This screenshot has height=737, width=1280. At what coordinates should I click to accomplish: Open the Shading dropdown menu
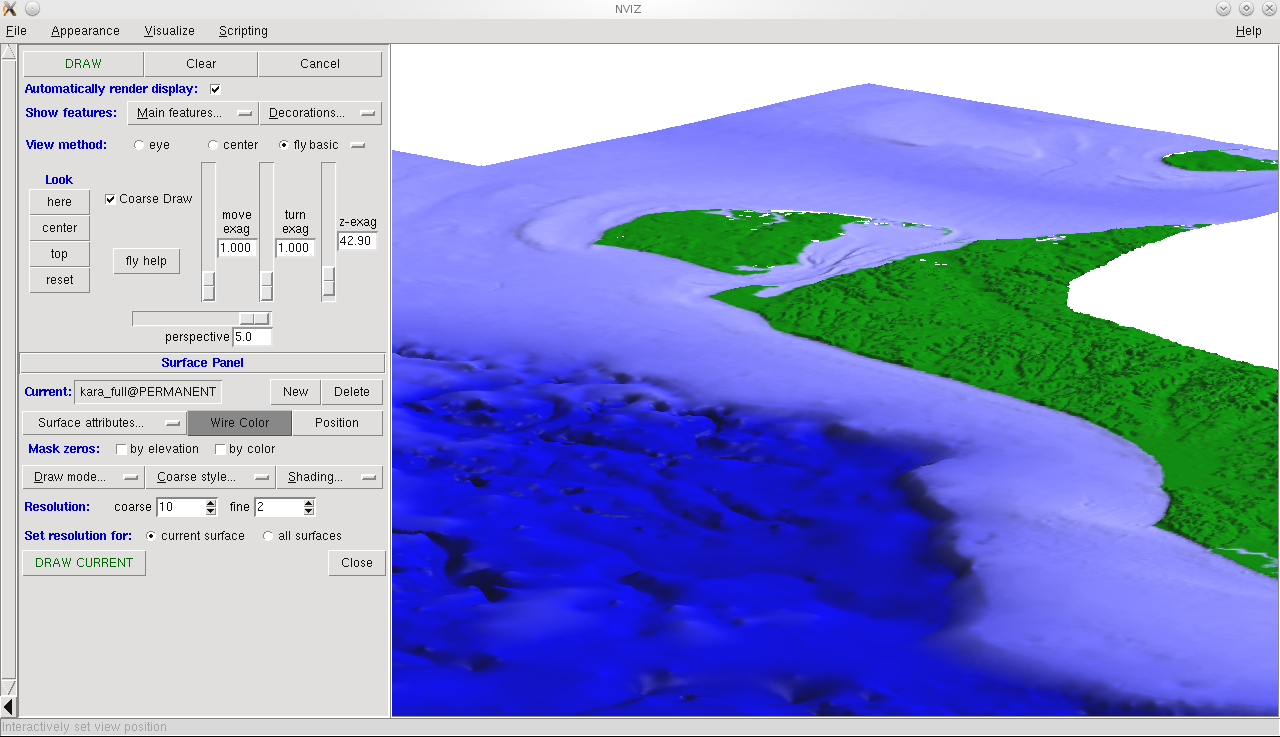(x=329, y=477)
